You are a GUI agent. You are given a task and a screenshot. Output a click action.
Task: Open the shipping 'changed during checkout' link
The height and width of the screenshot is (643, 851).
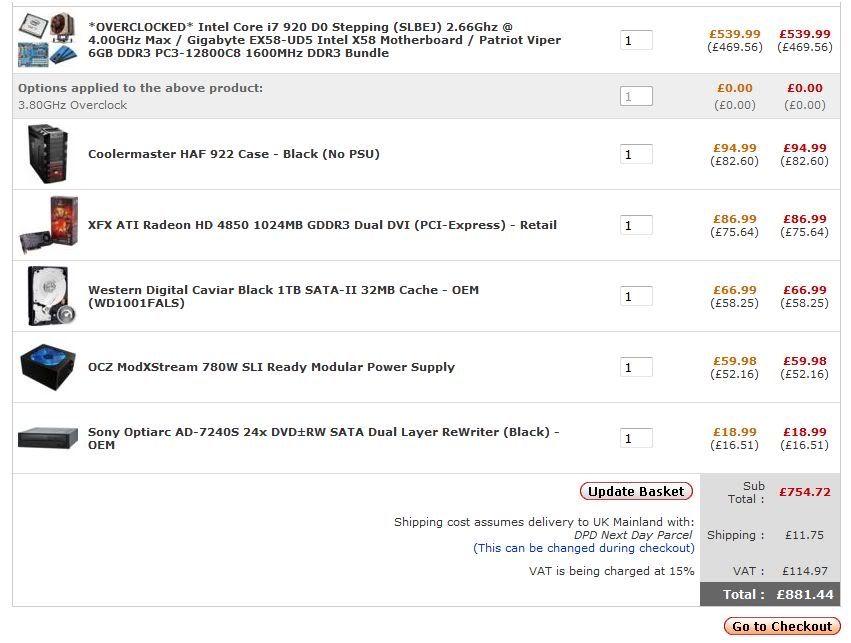coord(584,548)
